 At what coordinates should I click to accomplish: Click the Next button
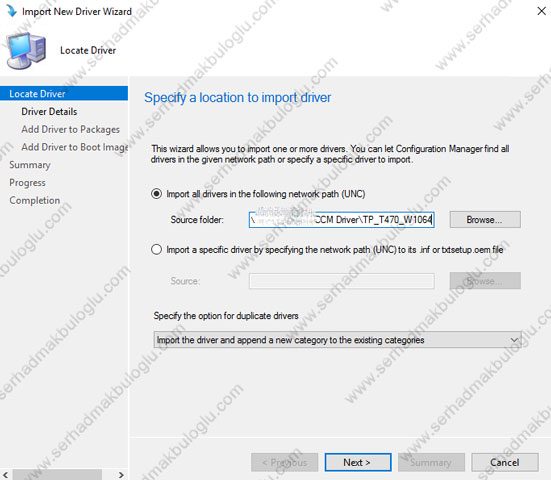click(358, 462)
